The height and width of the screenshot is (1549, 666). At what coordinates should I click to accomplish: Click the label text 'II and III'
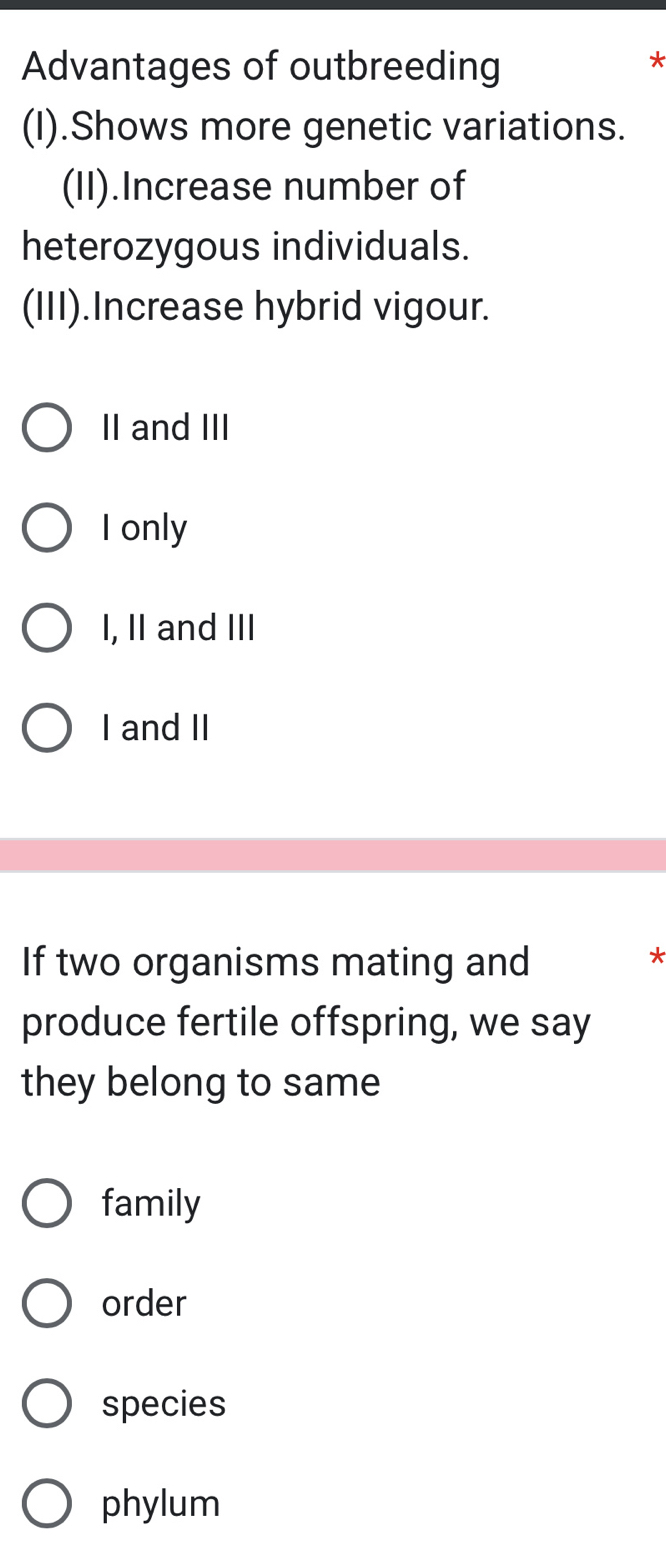pos(165,427)
